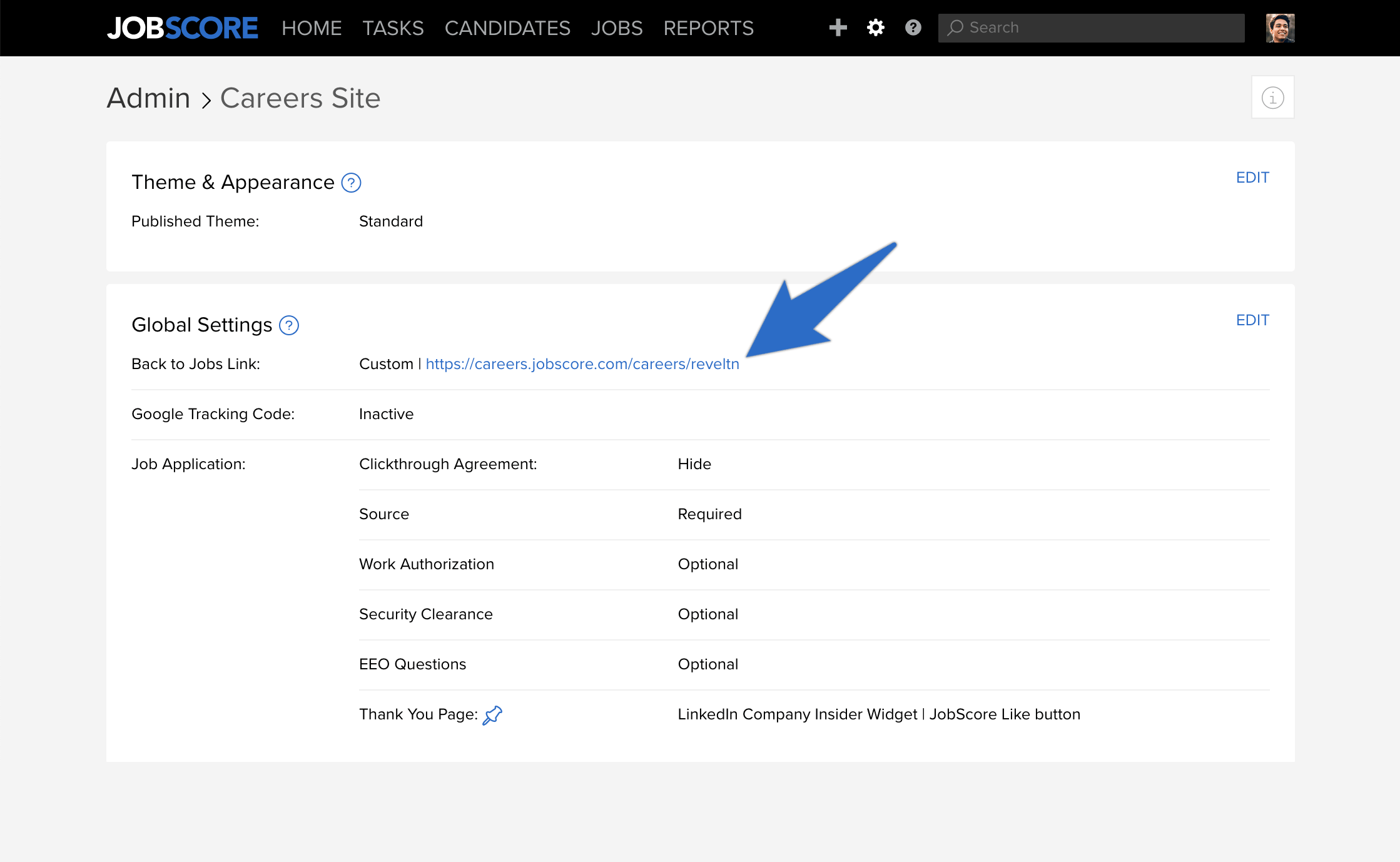Click 'LinkedIn Company Insider Widget' text

(x=797, y=714)
